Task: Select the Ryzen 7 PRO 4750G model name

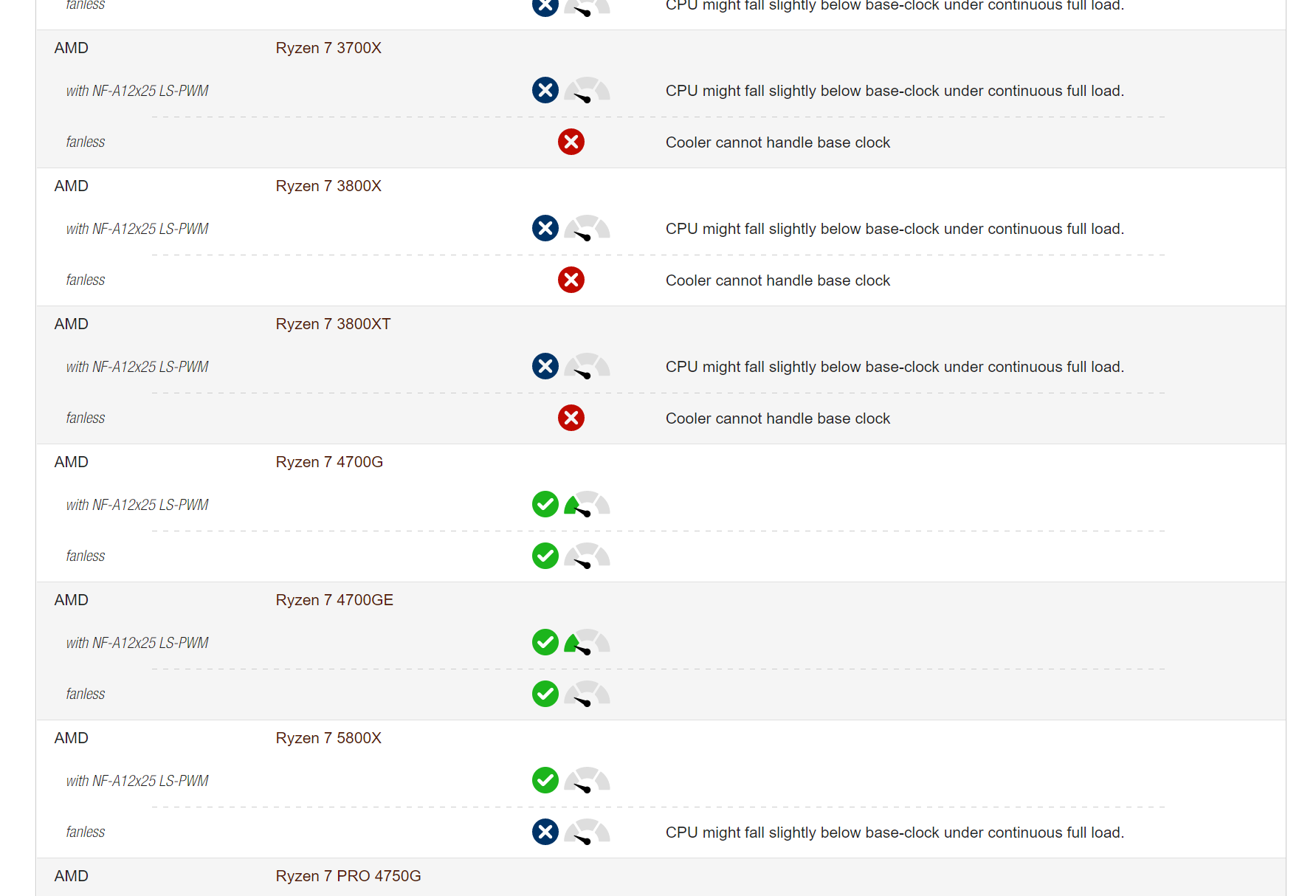Action: (x=348, y=876)
